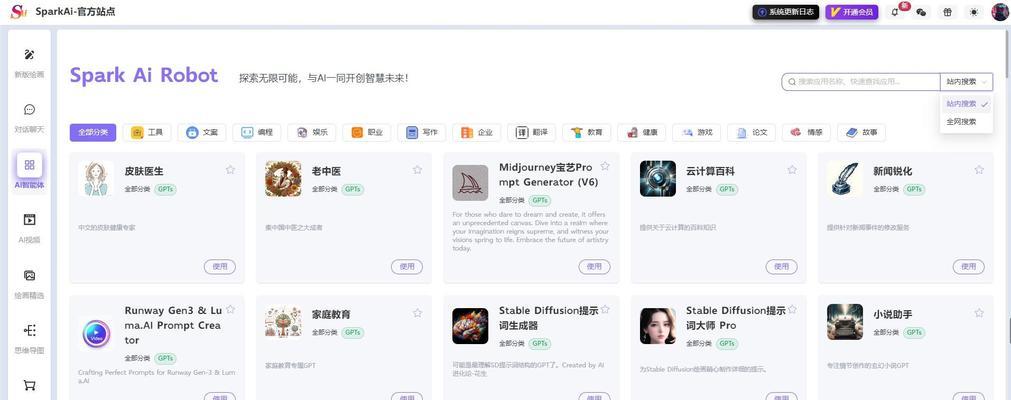Favorite the 云计算百科 star
Viewport: 1011px width, 400px height.
[x=792, y=170]
